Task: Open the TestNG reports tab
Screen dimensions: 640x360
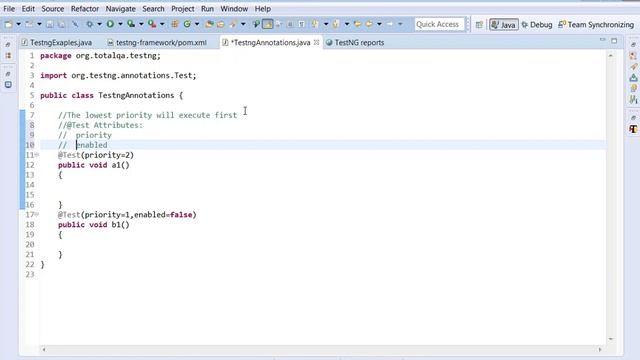Action: click(355, 42)
